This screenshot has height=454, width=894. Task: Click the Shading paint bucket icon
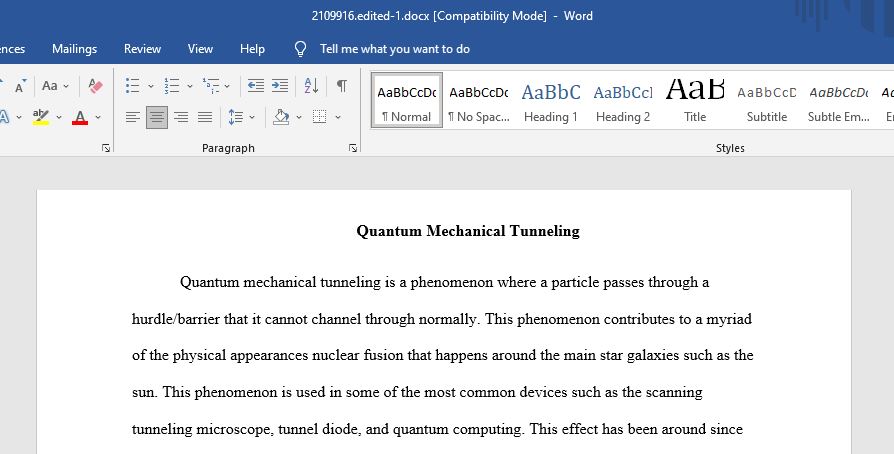(x=281, y=117)
